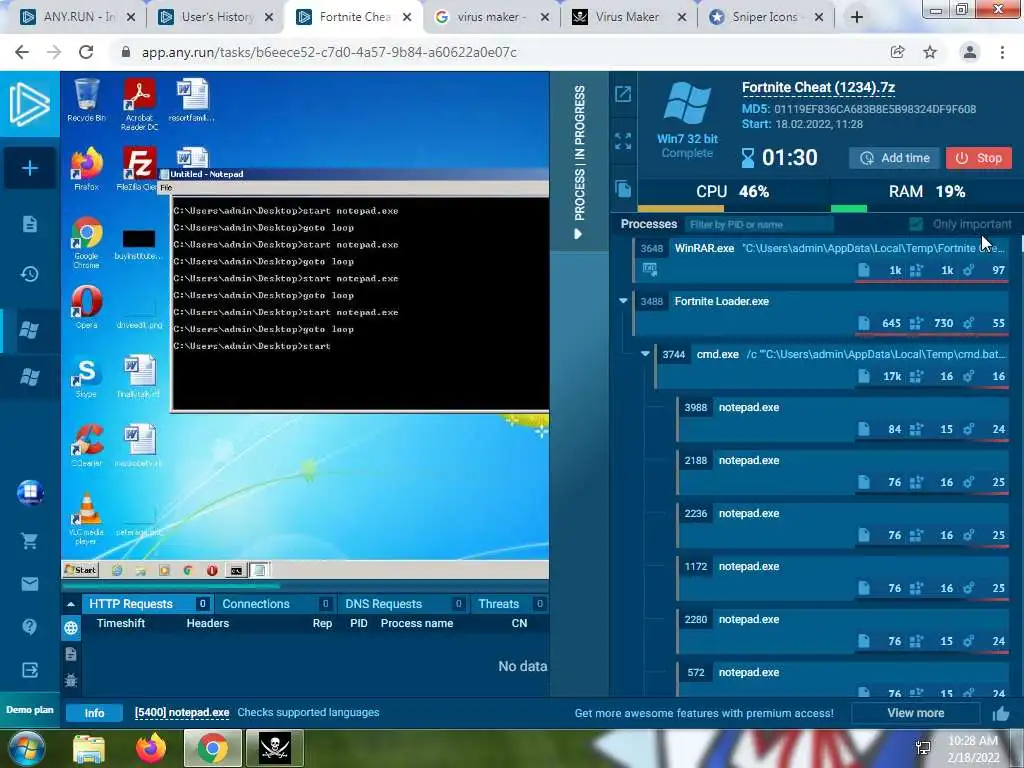
Task: Open pirate skull app in host taskbar
Action: point(274,748)
